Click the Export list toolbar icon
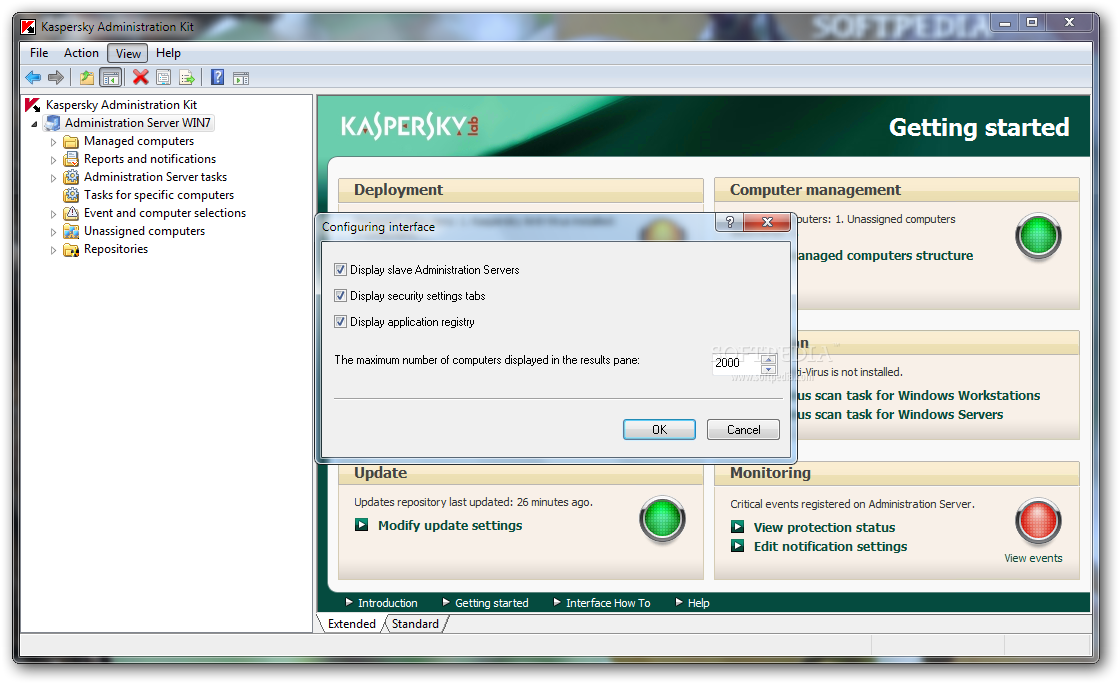 point(186,77)
